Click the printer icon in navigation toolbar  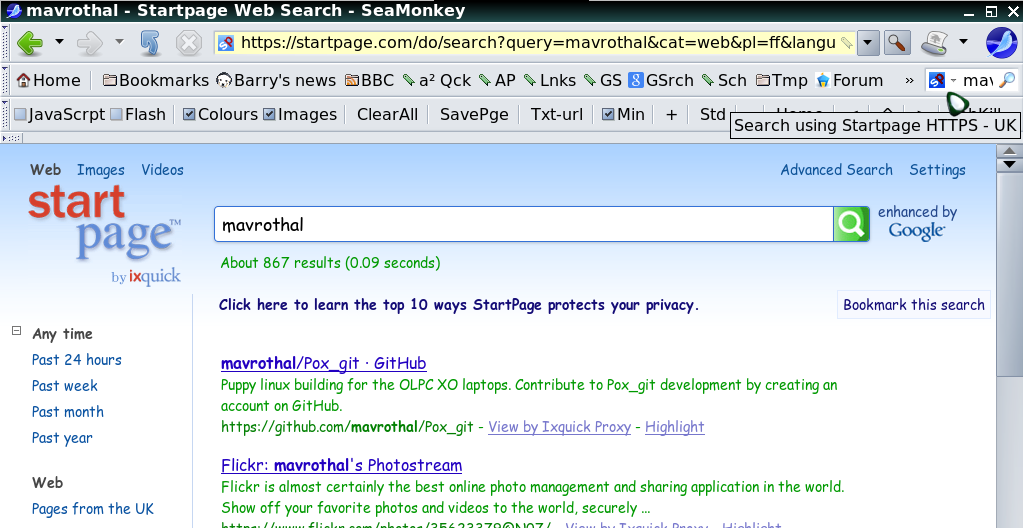pyautogui.click(x=934, y=43)
